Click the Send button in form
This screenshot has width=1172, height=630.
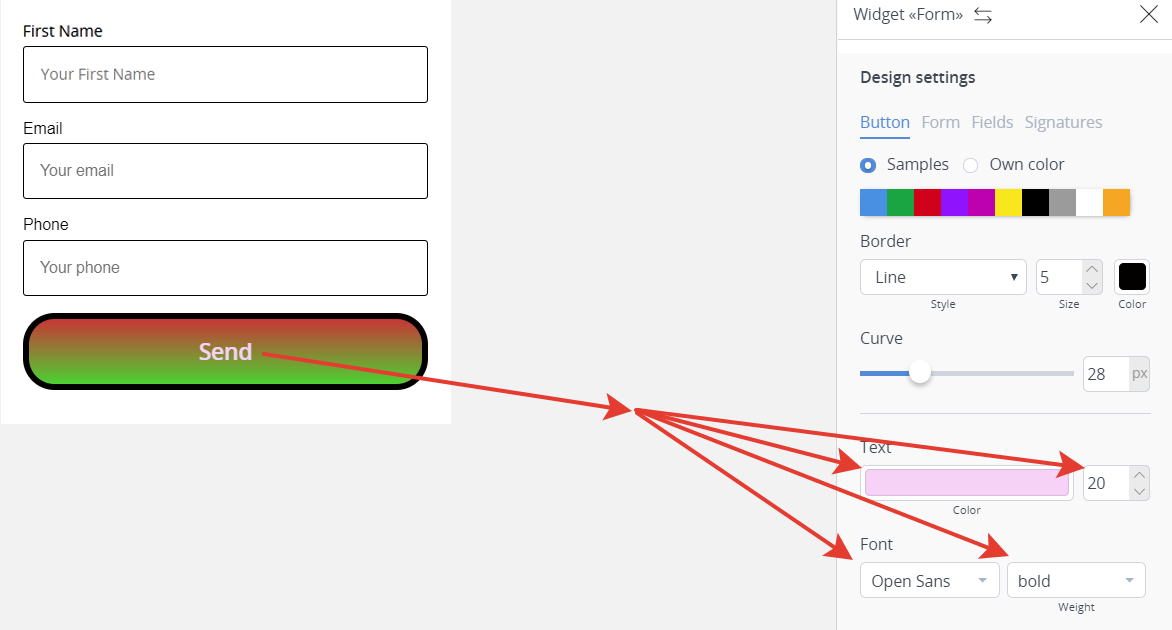coord(225,351)
